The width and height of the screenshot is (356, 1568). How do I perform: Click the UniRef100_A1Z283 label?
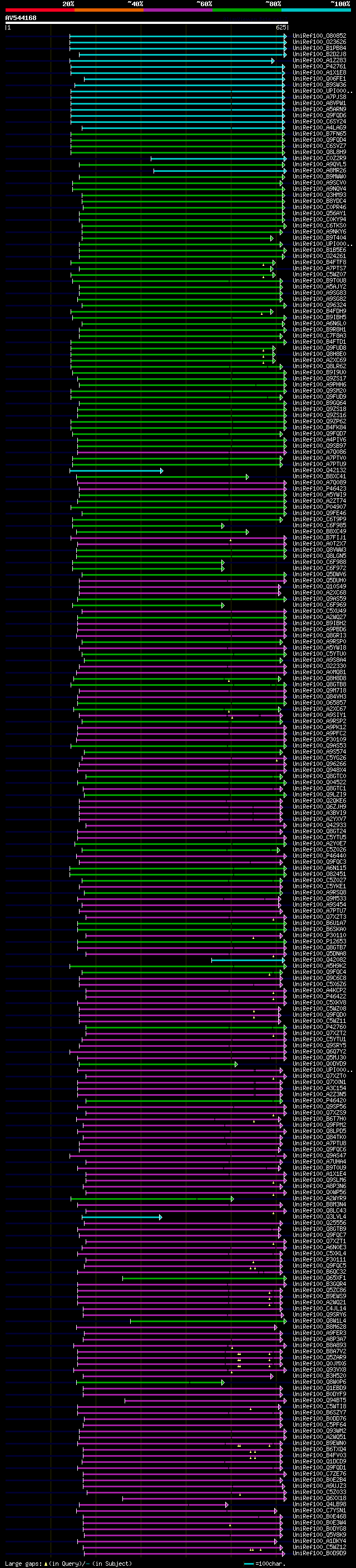319,60
